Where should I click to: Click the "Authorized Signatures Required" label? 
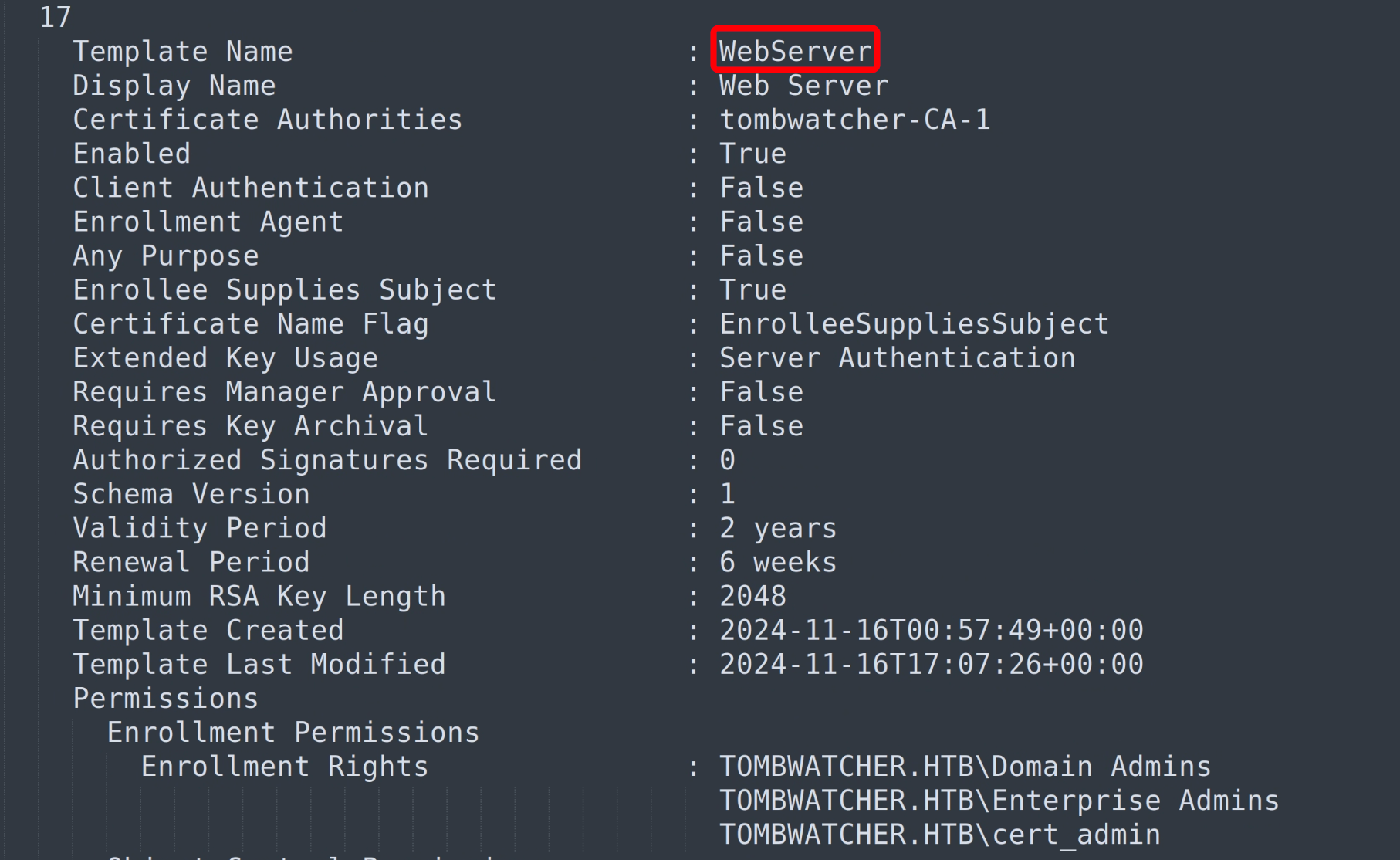click(327, 460)
